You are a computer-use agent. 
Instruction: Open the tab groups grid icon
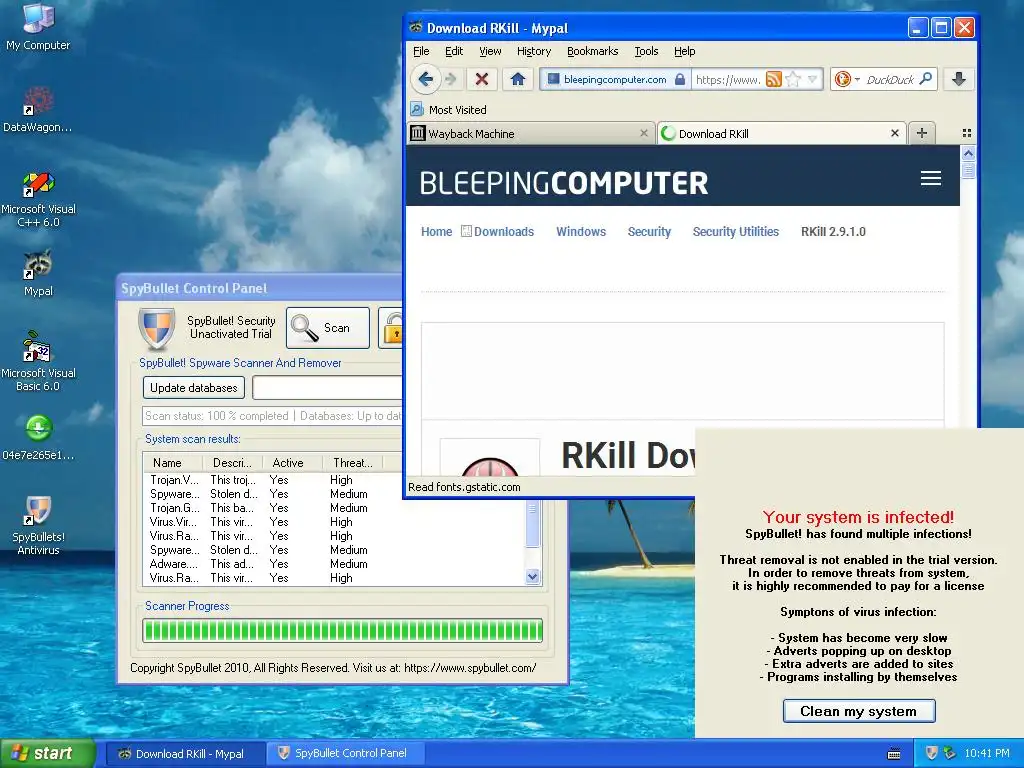pyautogui.click(x=967, y=133)
